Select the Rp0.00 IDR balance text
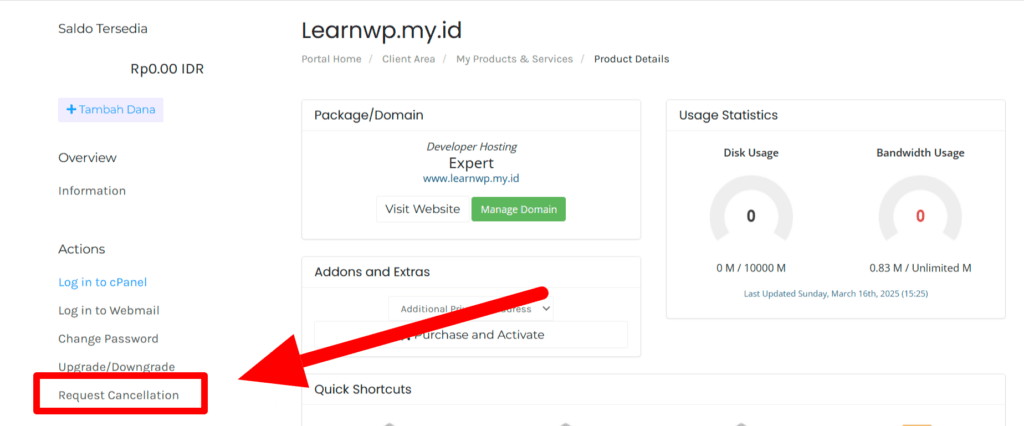Viewport: 1024px width, 426px height. tap(167, 69)
